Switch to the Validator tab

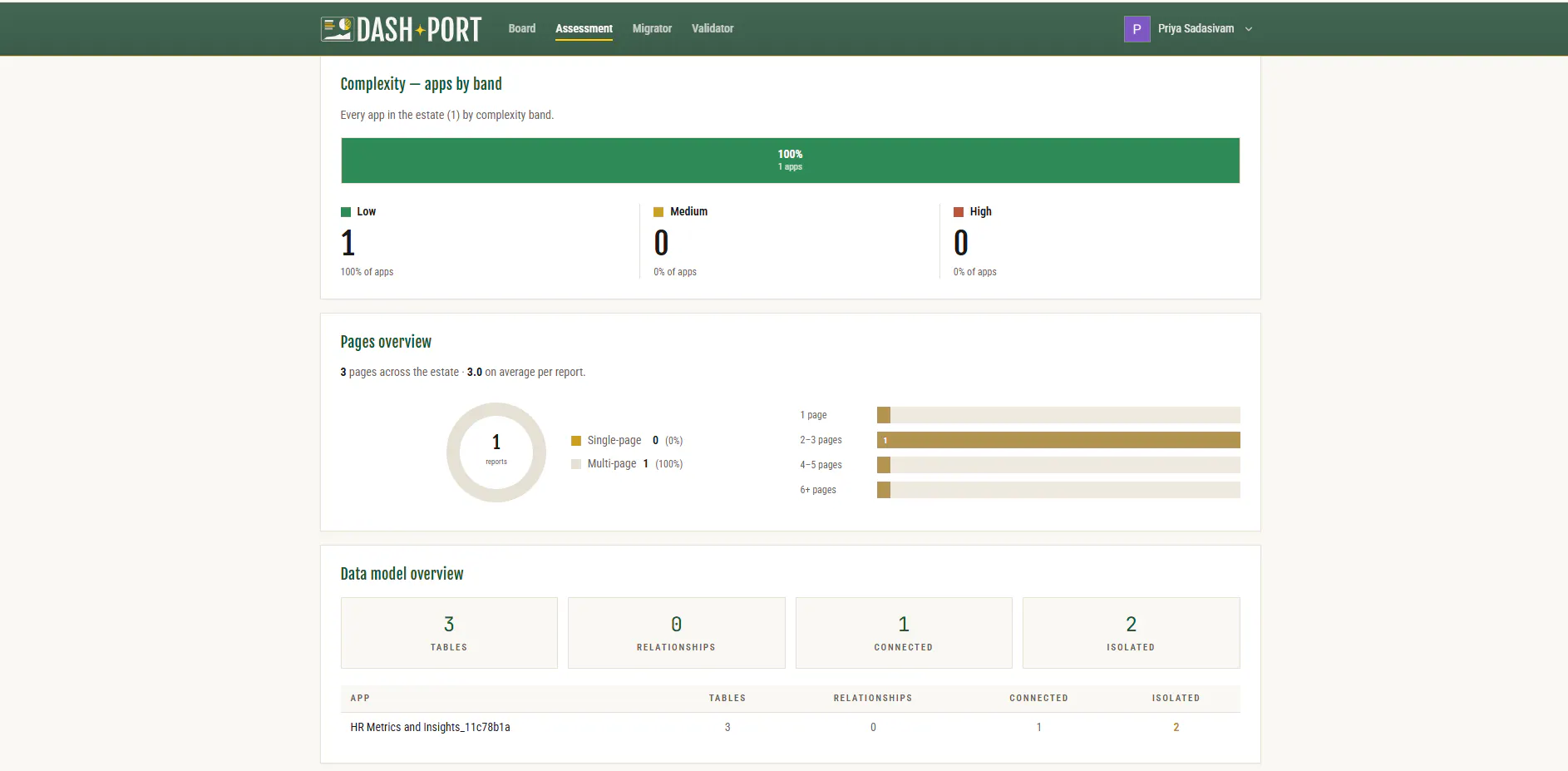pyautogui.click(x=713, y=28)
